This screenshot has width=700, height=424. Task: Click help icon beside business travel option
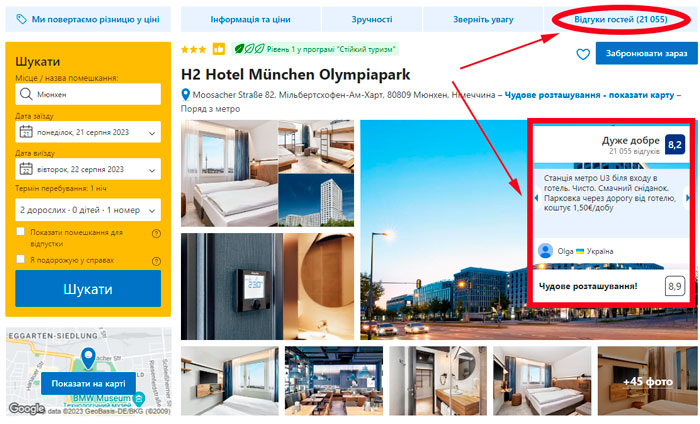(x=156, y=261)
